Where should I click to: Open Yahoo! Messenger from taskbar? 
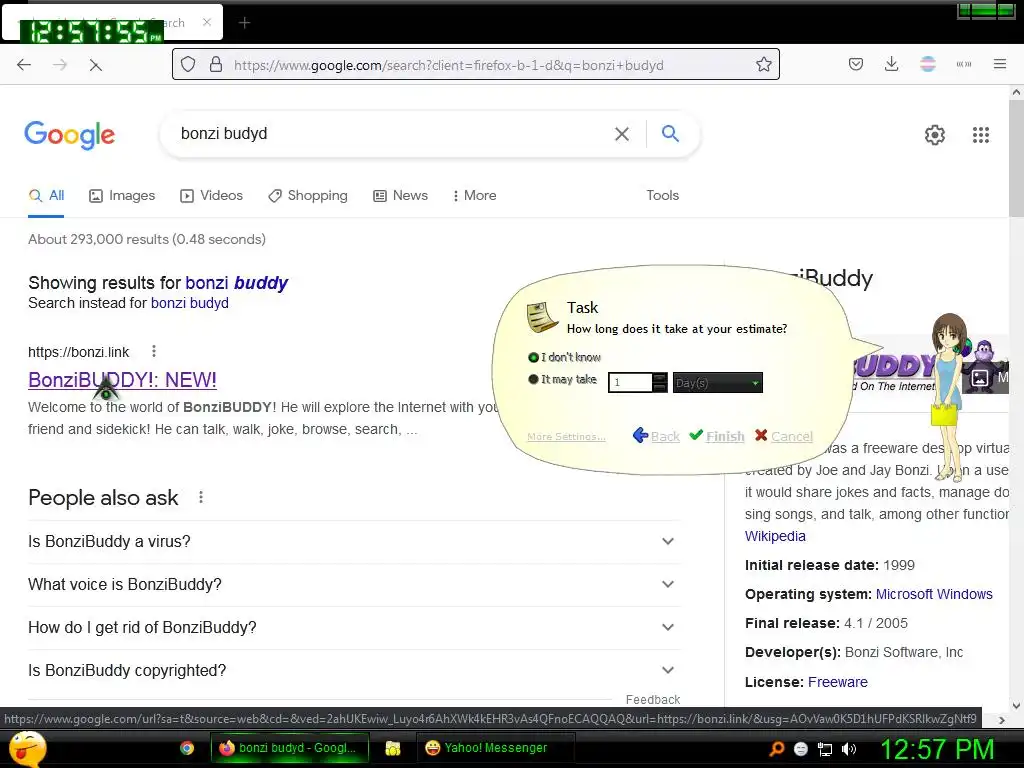[x=495, y=748]
